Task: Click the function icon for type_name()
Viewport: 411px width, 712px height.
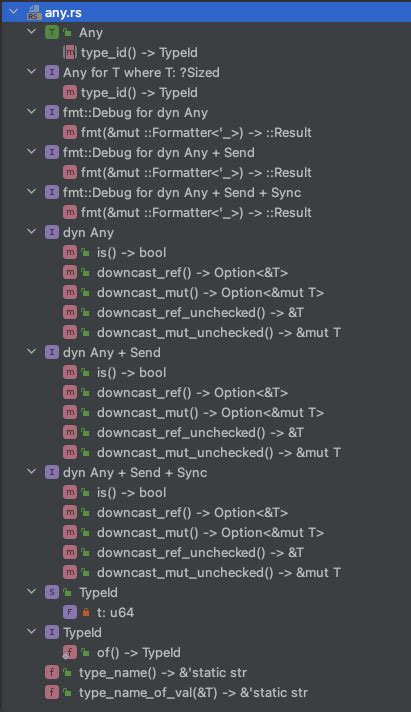Action: point(52,672)
